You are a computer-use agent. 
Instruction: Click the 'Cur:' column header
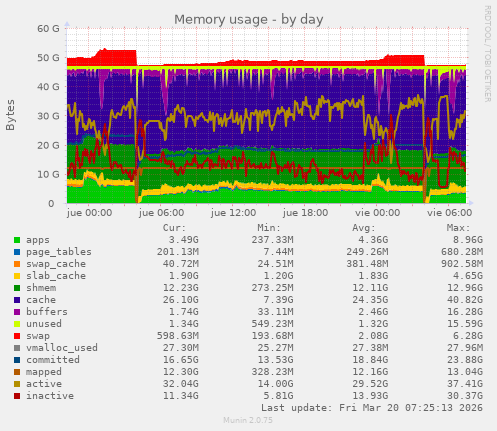(x=174, y=228)
